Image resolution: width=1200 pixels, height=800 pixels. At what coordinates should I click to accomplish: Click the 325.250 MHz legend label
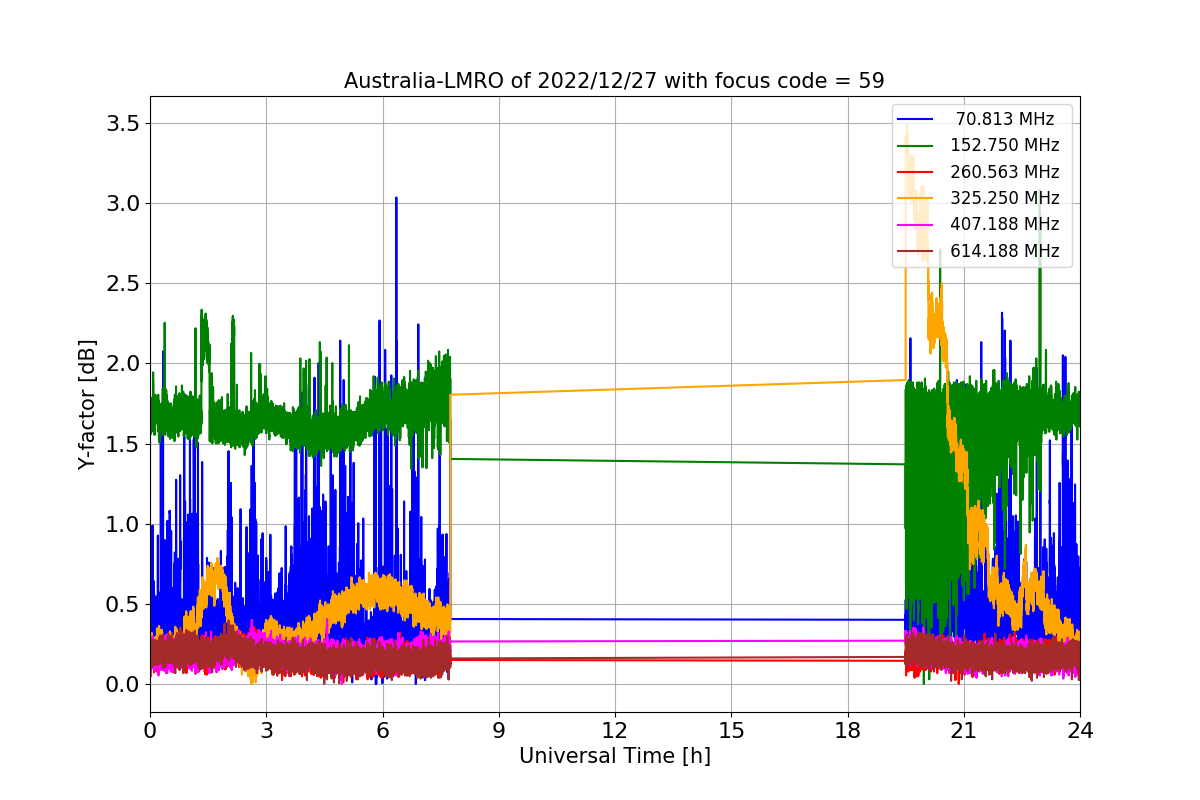pos(1005,198)
